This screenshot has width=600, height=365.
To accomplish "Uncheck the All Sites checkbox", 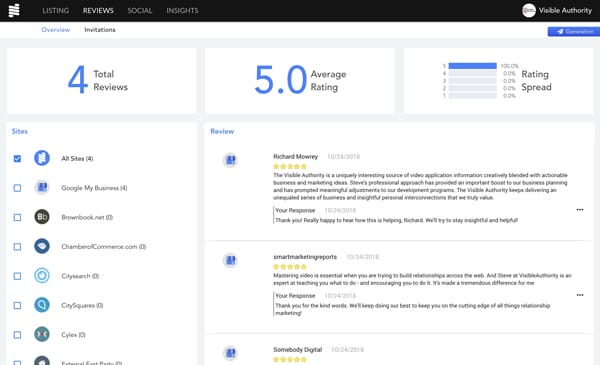I will point(17,158).
